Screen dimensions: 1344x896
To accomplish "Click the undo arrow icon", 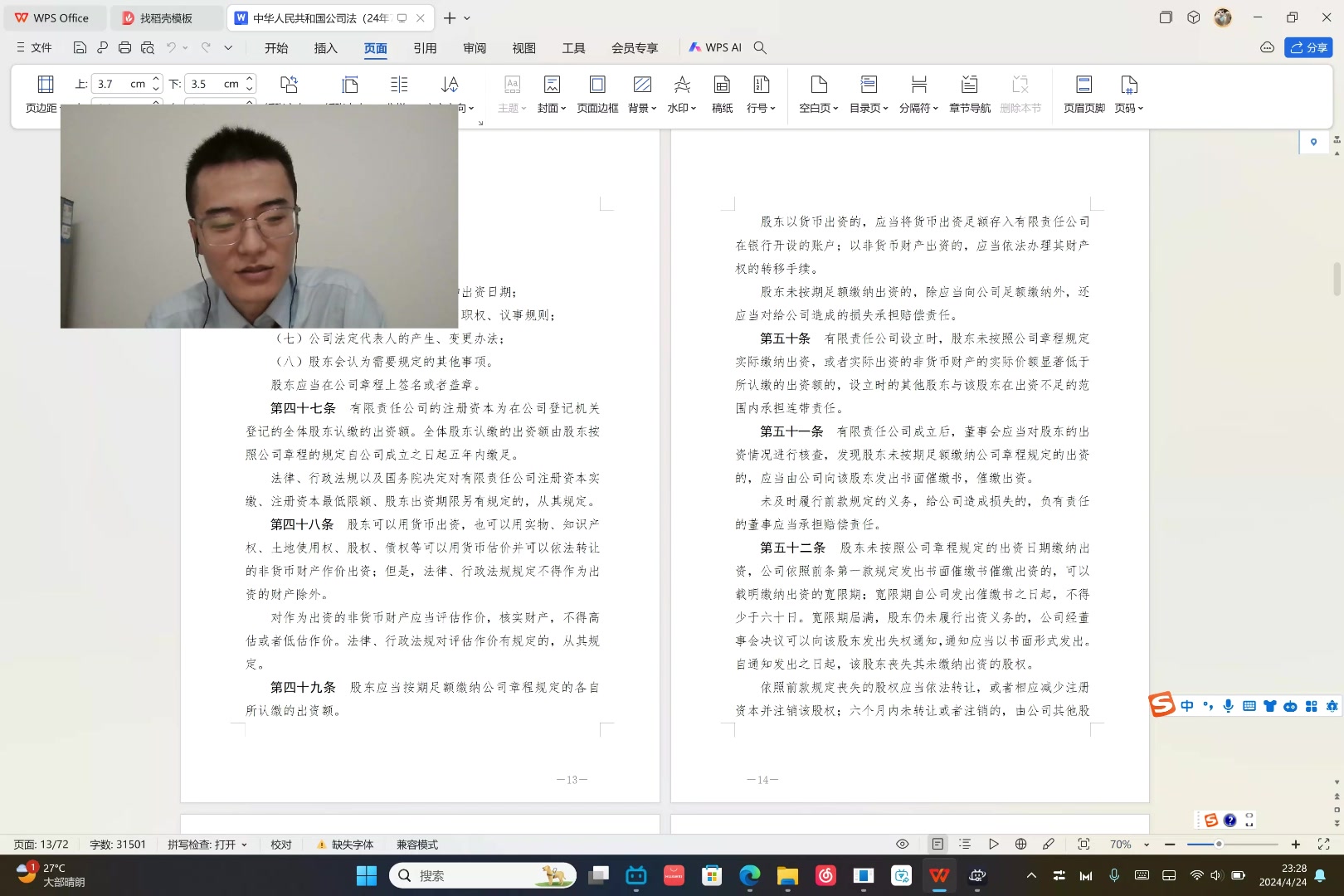I will coord(171,48).
